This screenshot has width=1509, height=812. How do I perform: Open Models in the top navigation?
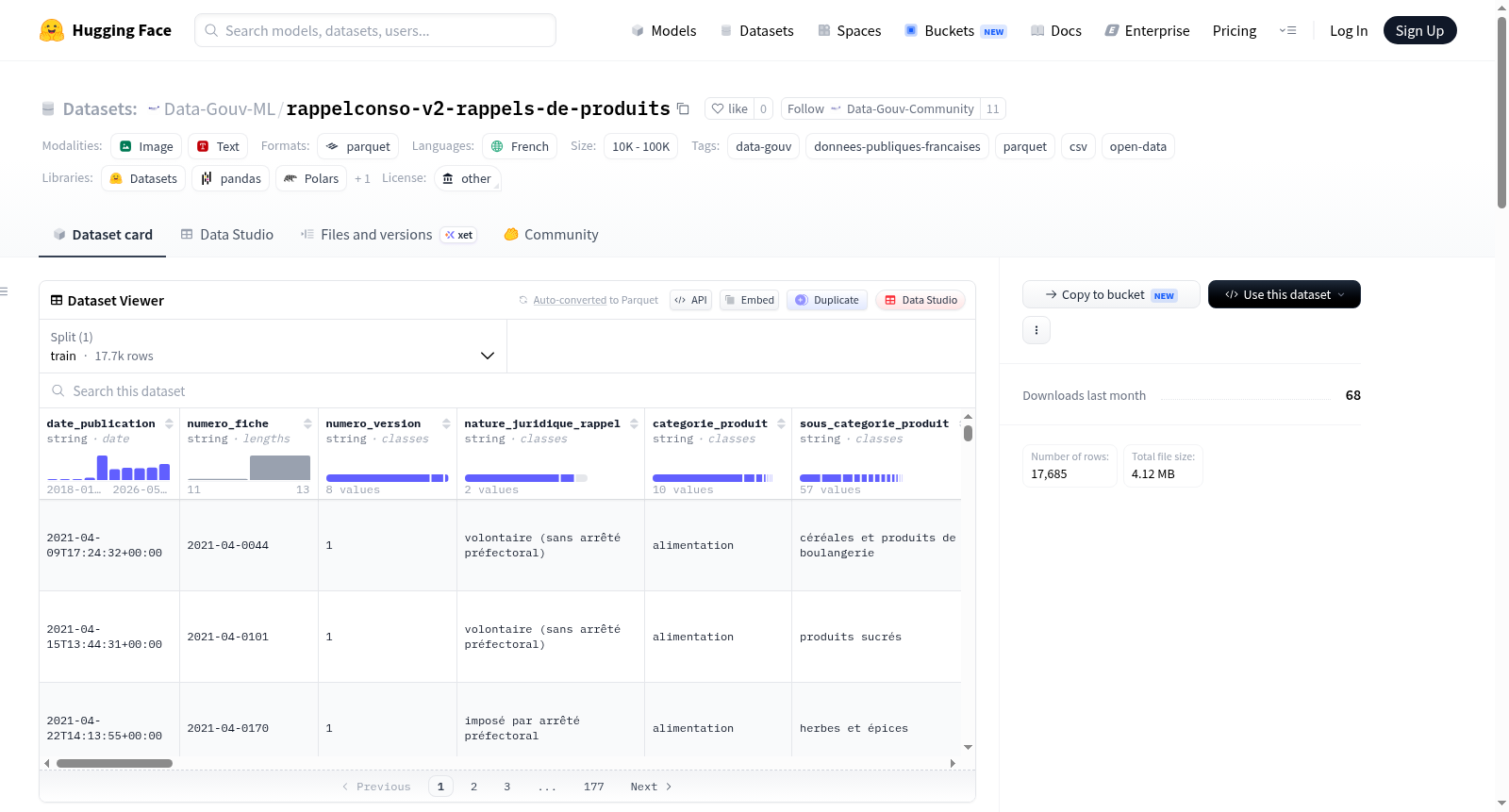(664, 31)
